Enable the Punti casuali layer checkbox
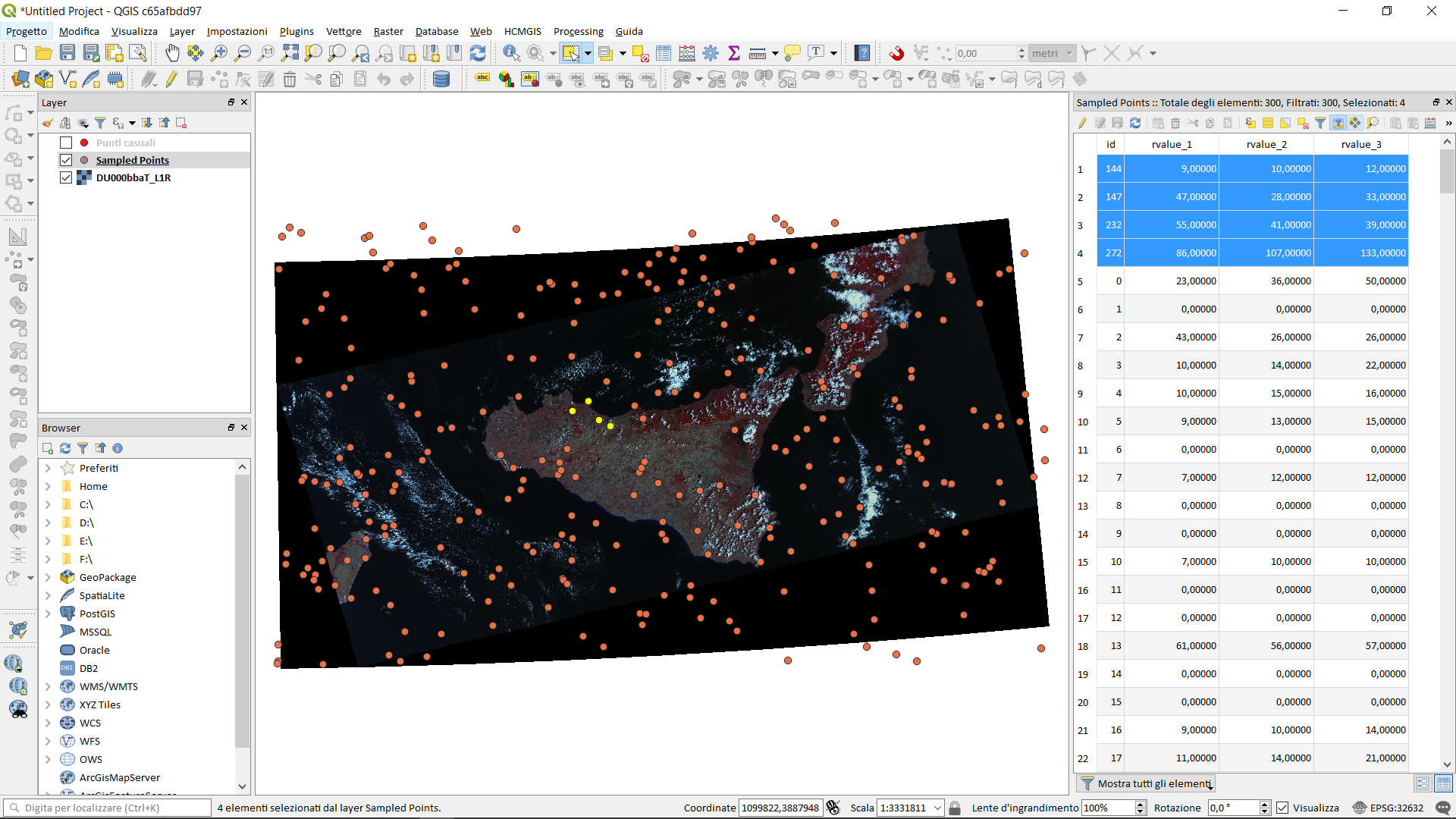1456x819 pixels. point(66,143)
